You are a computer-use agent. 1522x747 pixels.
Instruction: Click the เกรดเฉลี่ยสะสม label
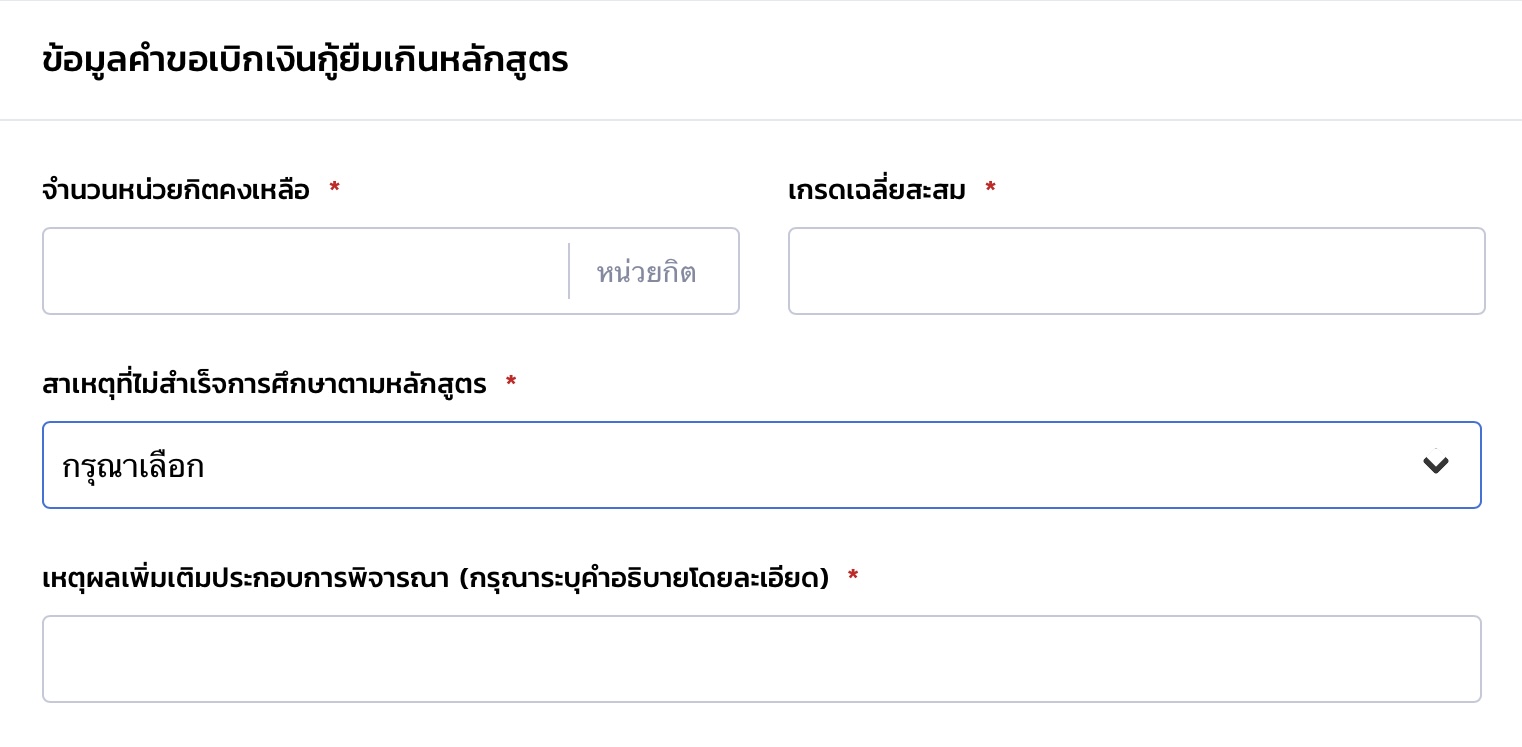coord(876,190)
